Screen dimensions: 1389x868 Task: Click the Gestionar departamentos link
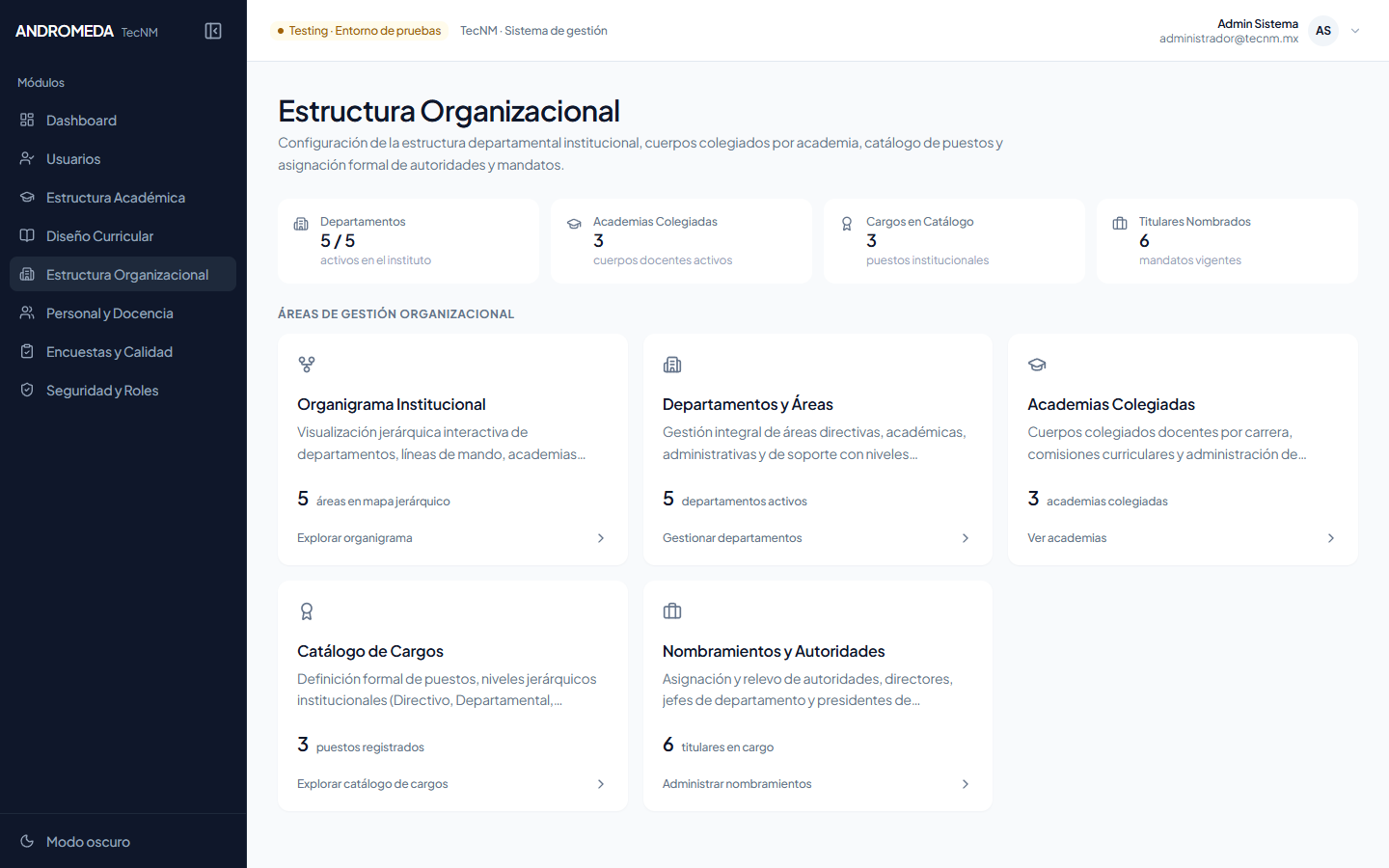coord(732,538)
